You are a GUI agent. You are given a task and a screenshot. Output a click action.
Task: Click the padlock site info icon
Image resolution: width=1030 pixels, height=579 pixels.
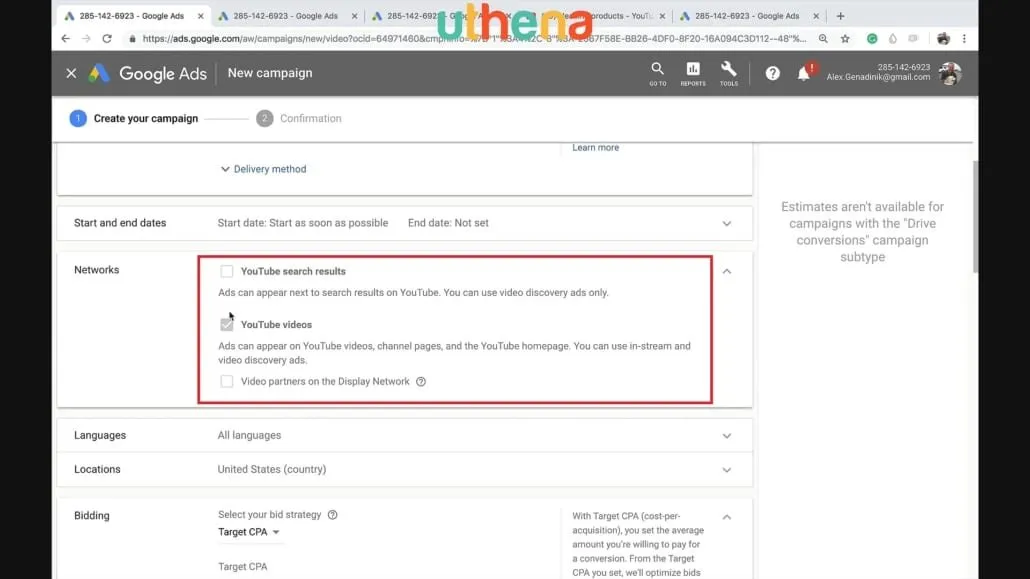pos(132,39)
